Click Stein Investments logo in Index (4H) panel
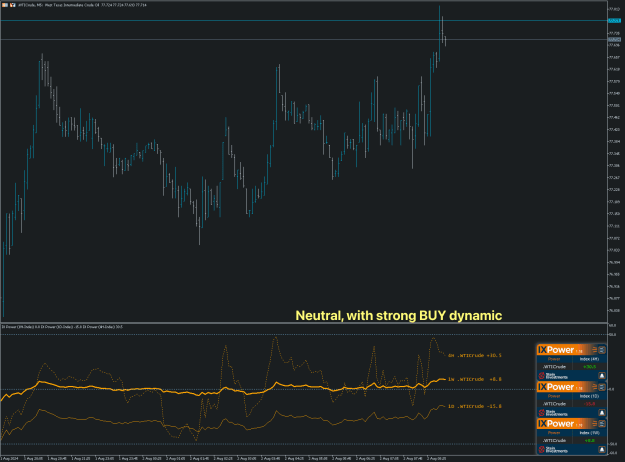 pos(553,376)
